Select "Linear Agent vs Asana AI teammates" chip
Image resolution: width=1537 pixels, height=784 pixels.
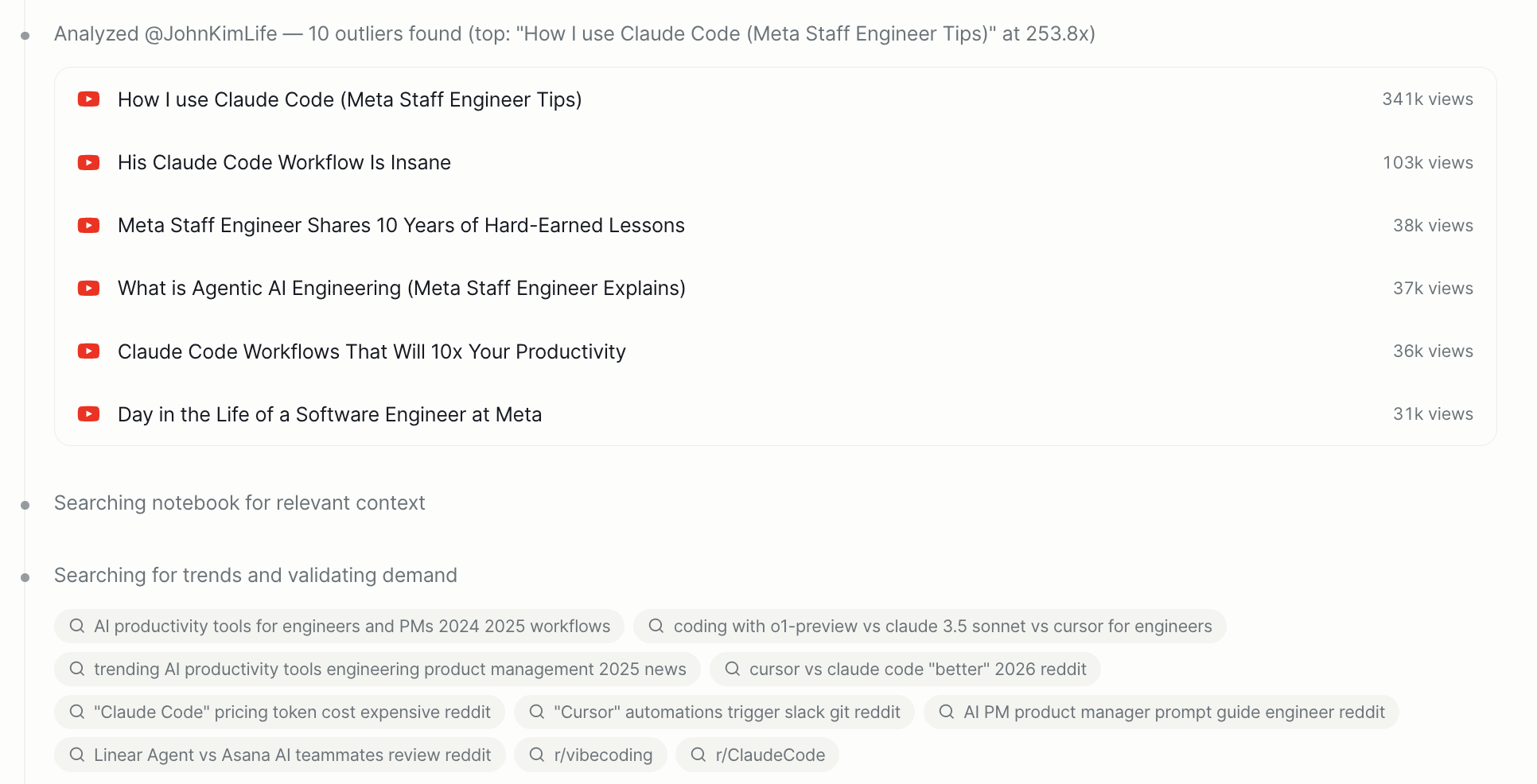tap(279, 755)
